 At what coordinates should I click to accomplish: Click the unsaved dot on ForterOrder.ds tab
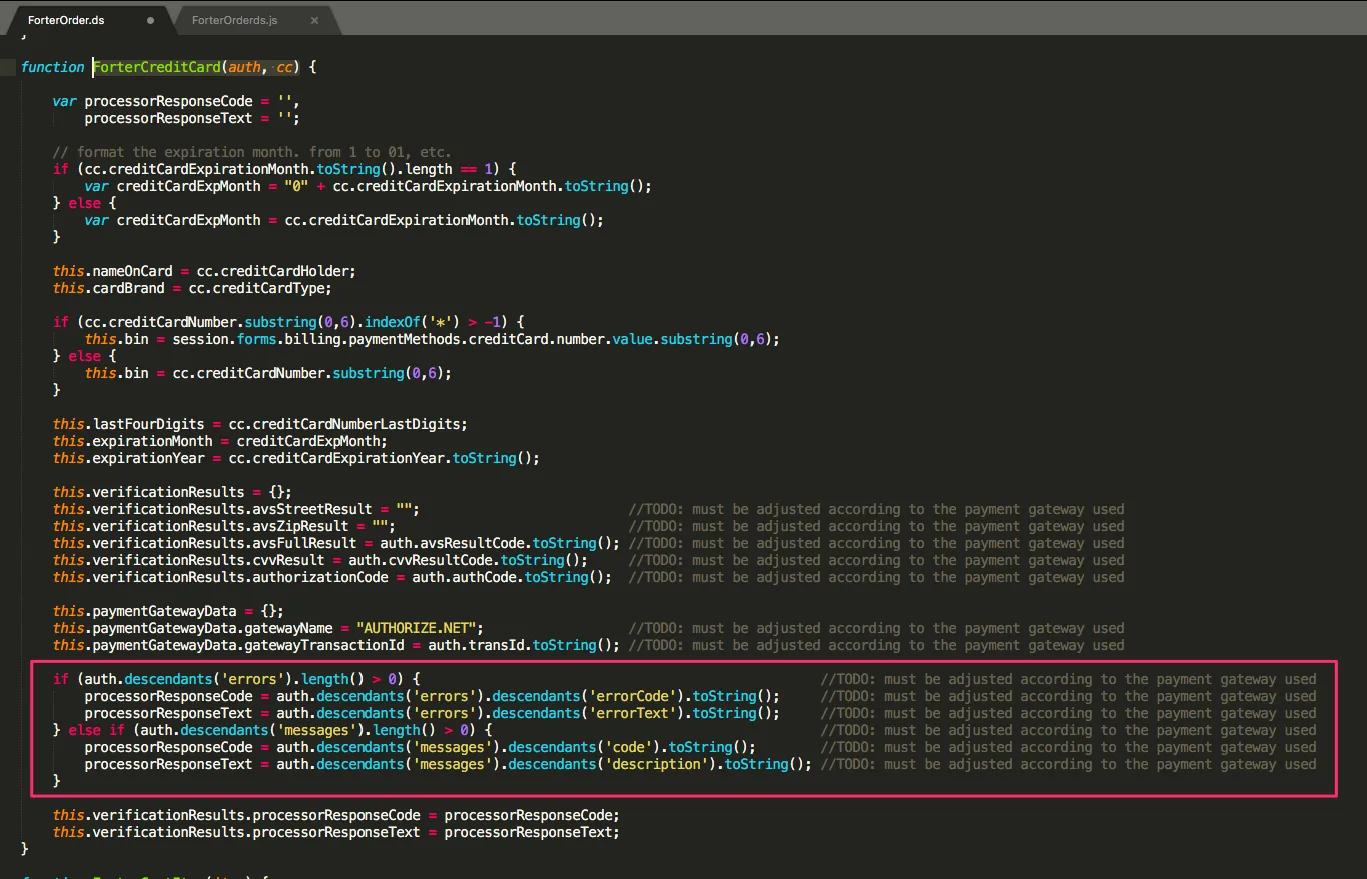click(x=151, y=20)
